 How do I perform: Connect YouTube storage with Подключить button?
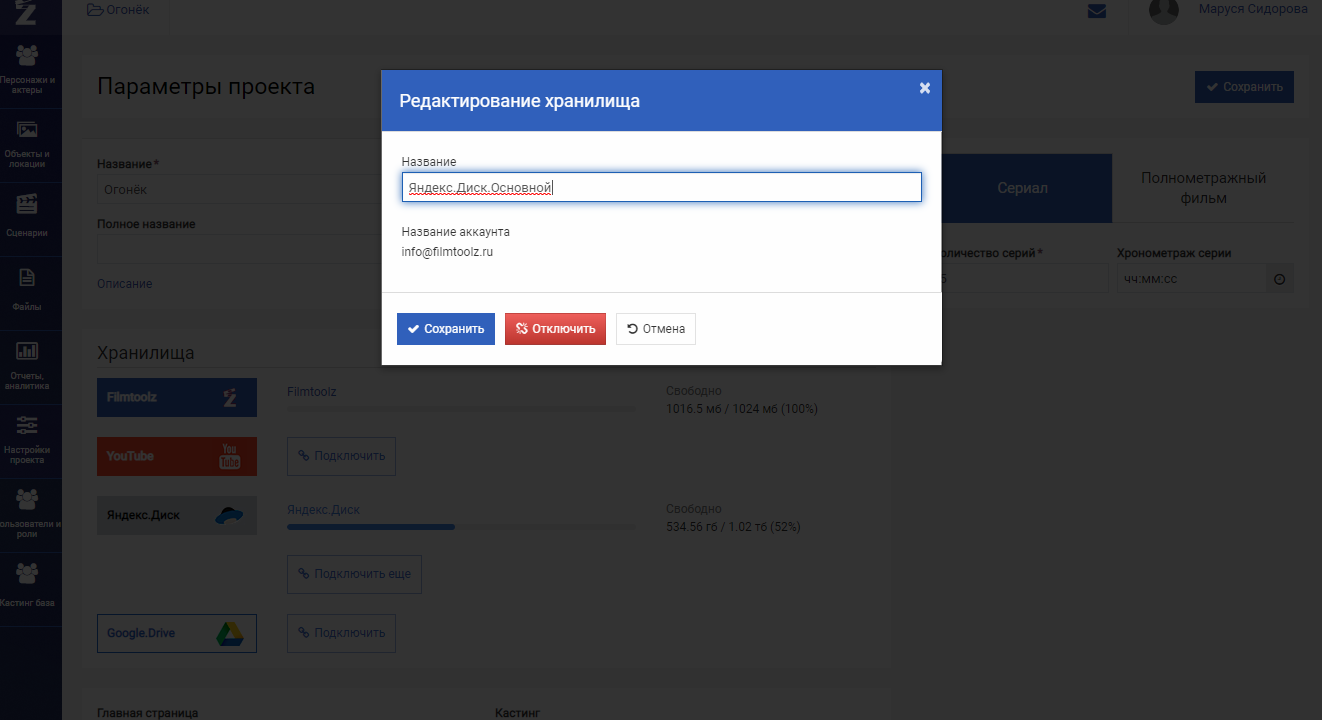[x=341, y=456]
